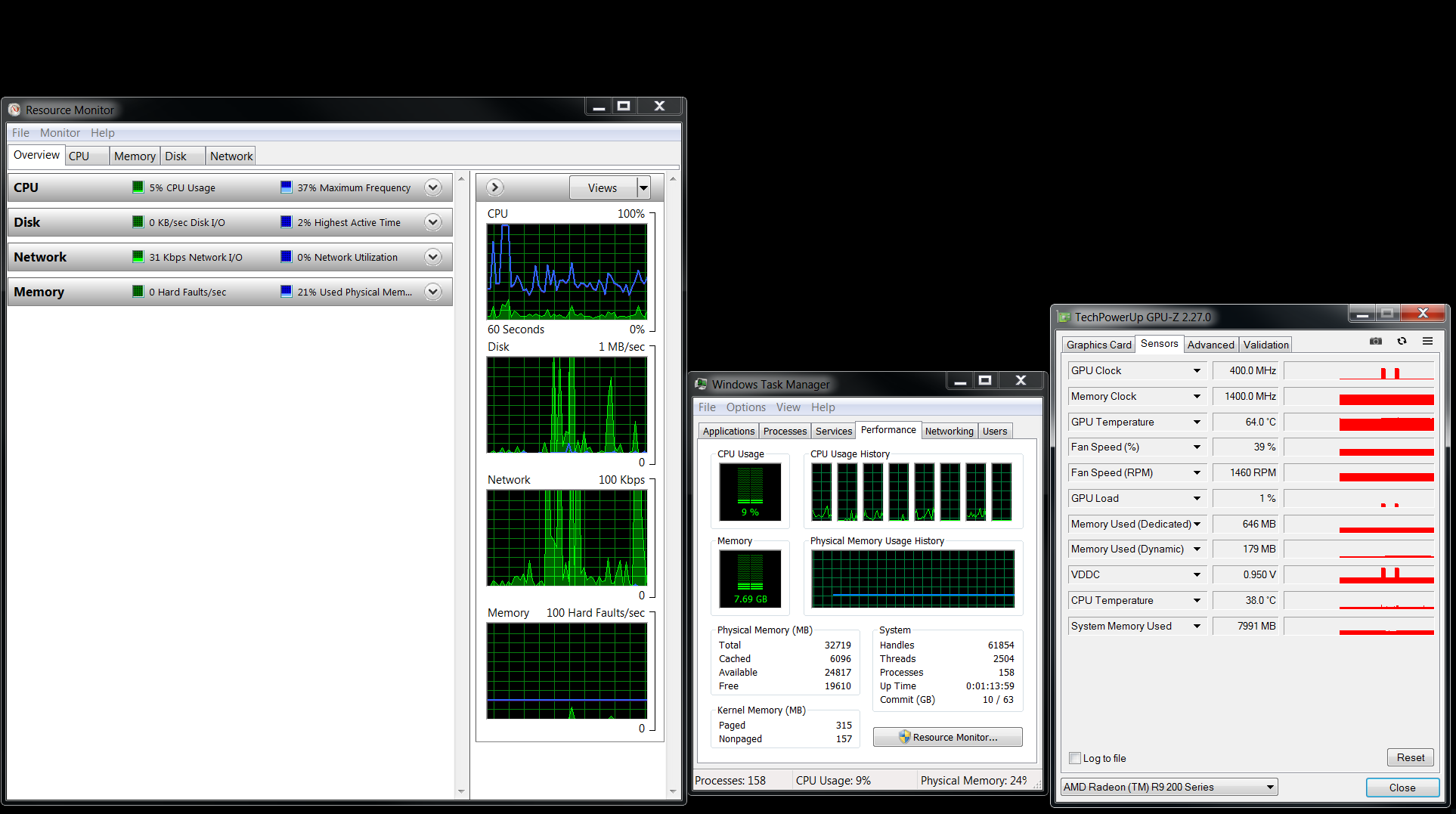
Task: Switch to the Graphics Card tab
Action: pos(1098,345)
